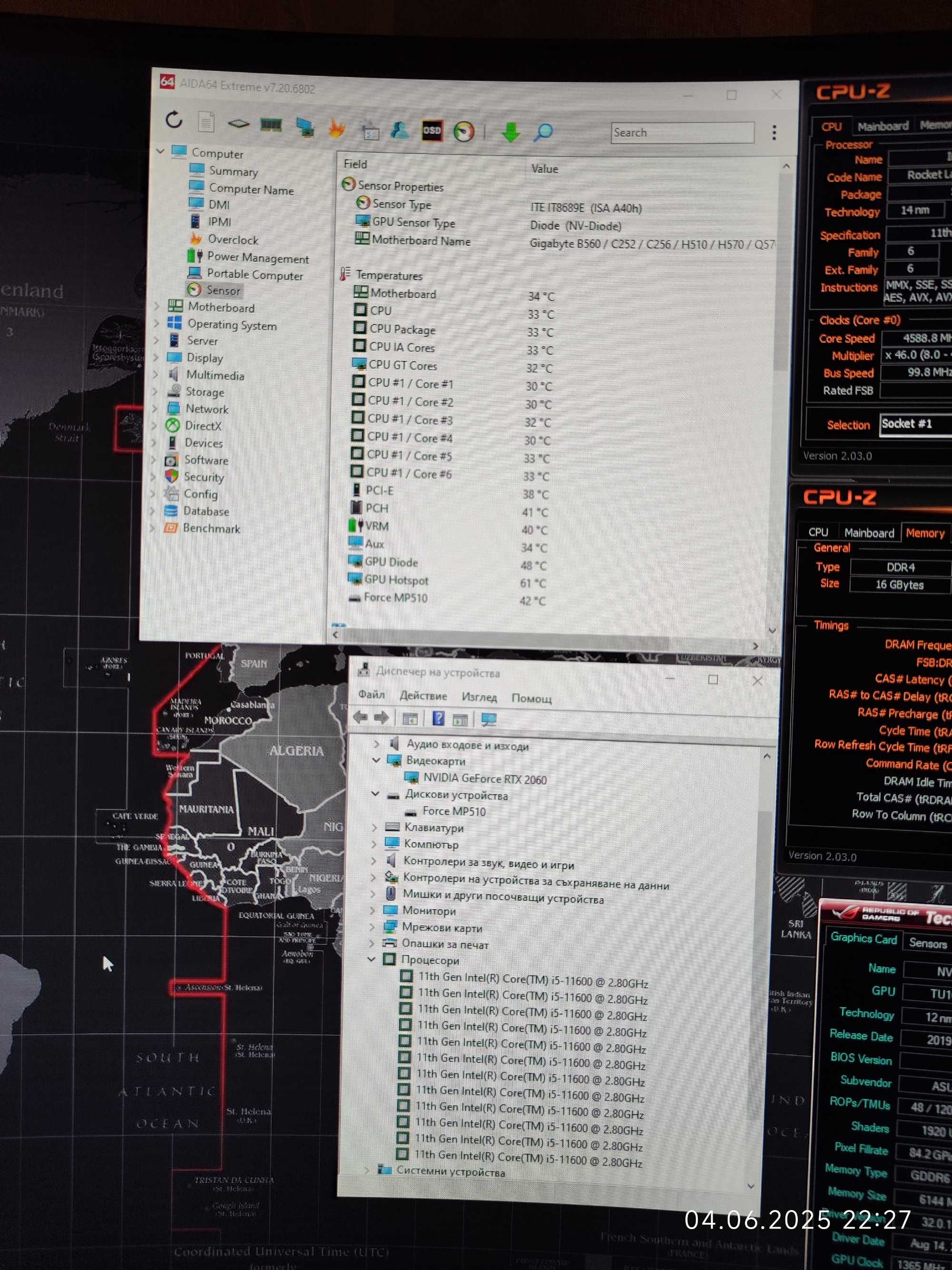This screenshot has height=1270, width=952.
Task: Collapse the Computer node in AIDA64
Action: click(161, 151)
